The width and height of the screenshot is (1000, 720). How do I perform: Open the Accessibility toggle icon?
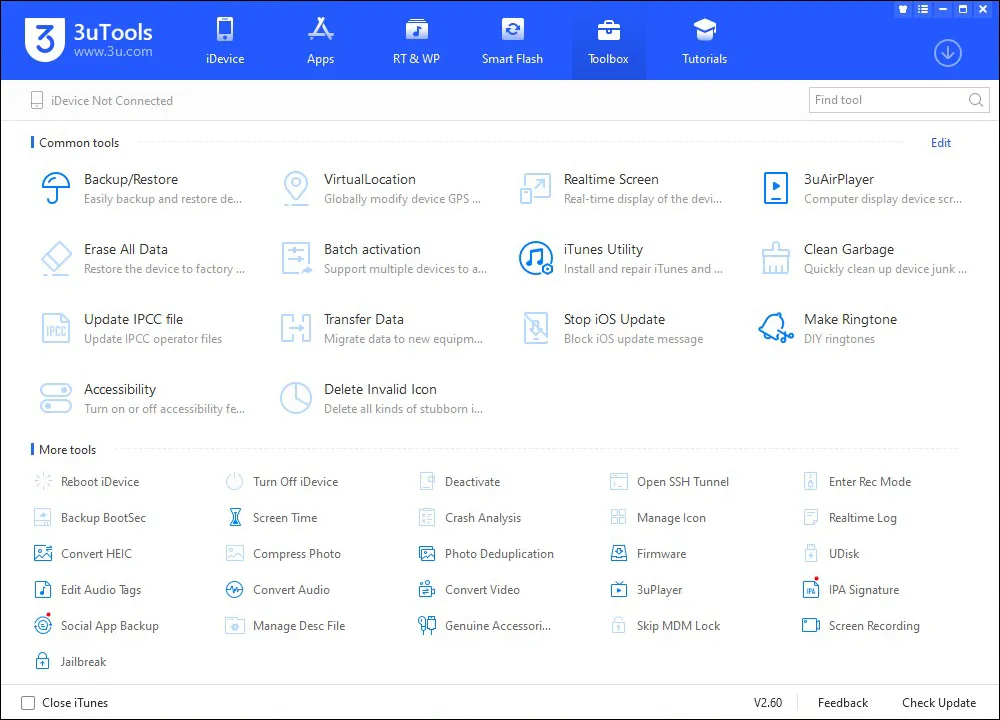55,397
